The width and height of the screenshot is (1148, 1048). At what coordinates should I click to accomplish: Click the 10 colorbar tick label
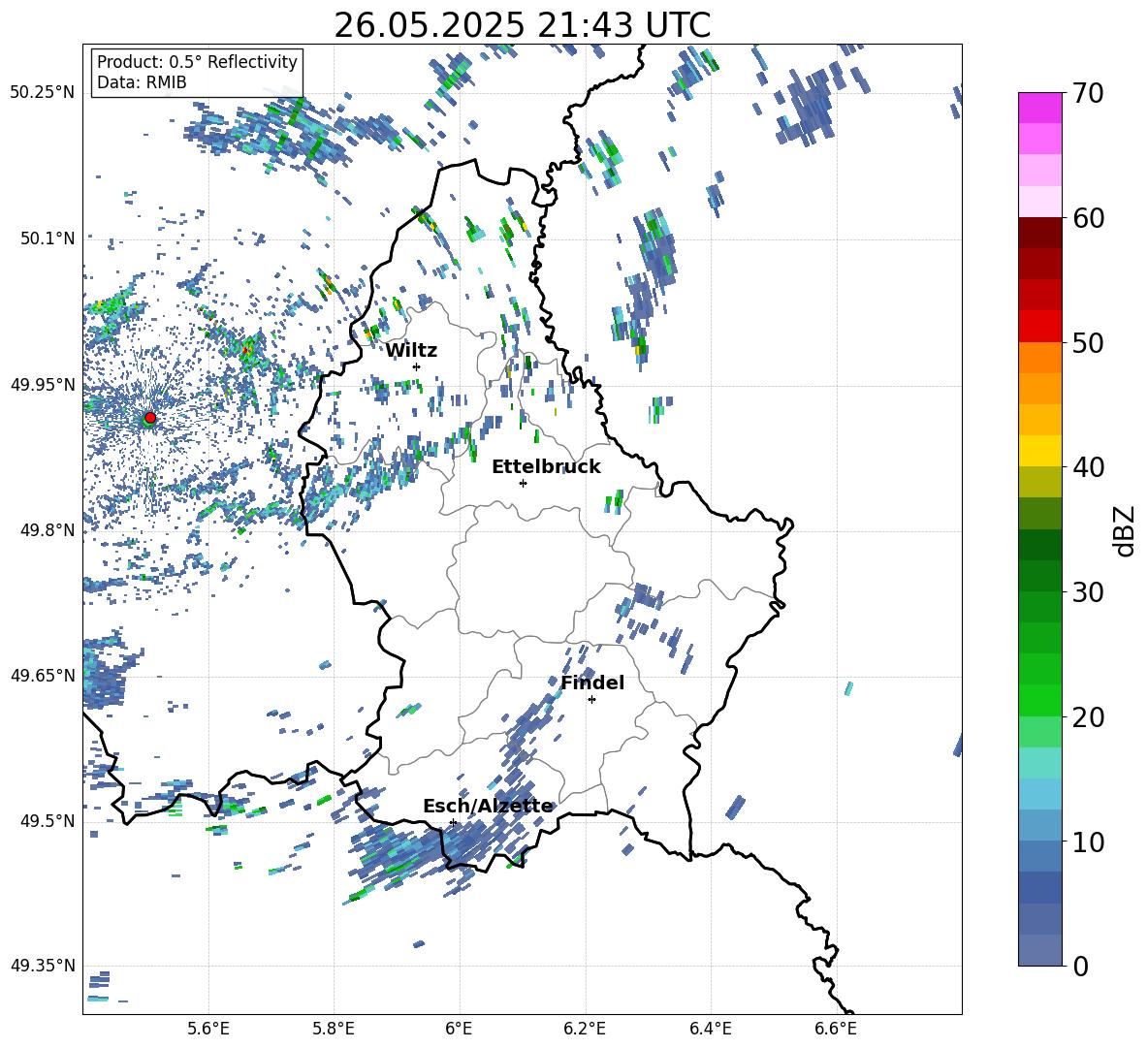(x=1087, y=842)
